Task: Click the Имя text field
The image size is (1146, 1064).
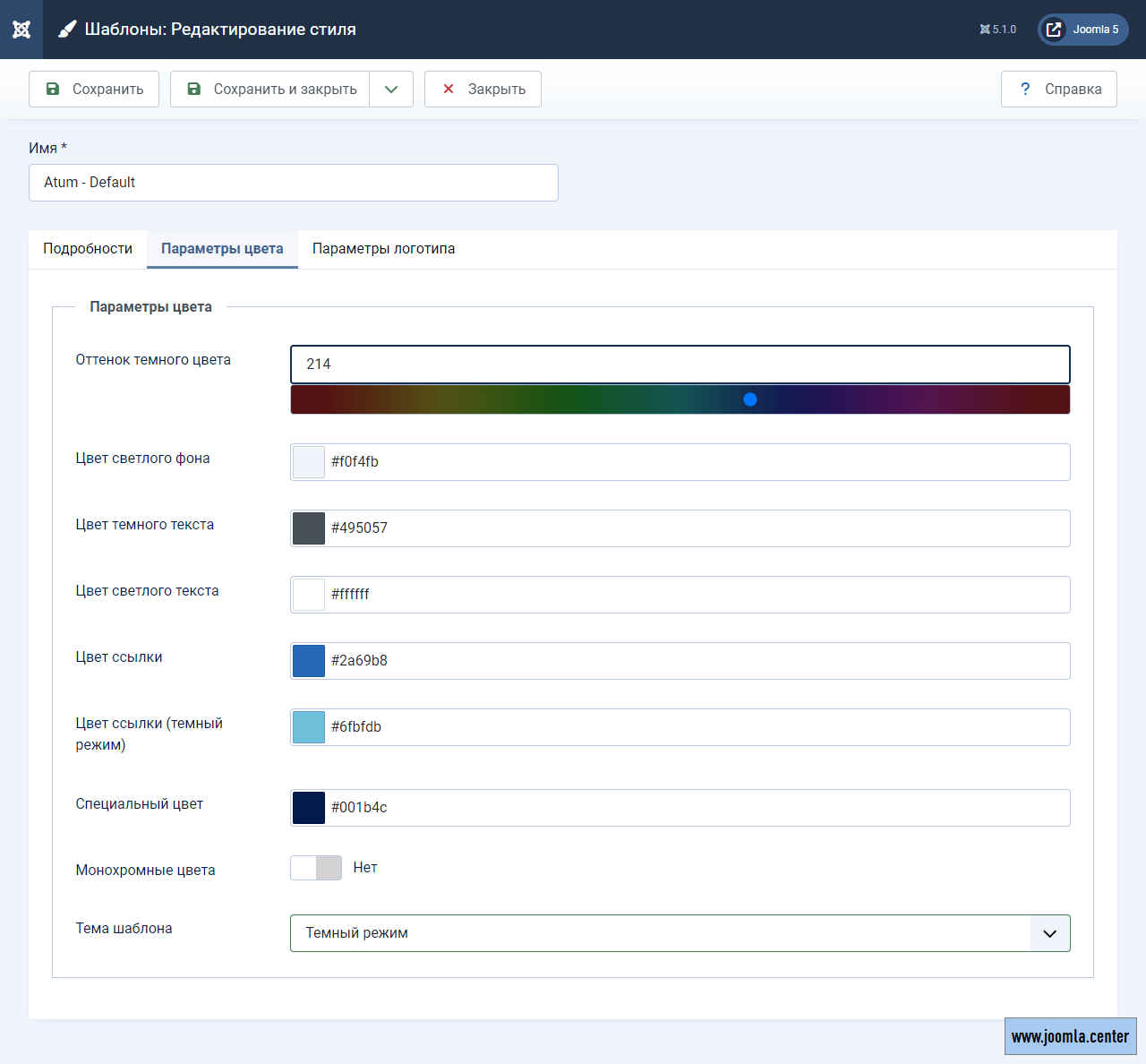Action: 294,183
